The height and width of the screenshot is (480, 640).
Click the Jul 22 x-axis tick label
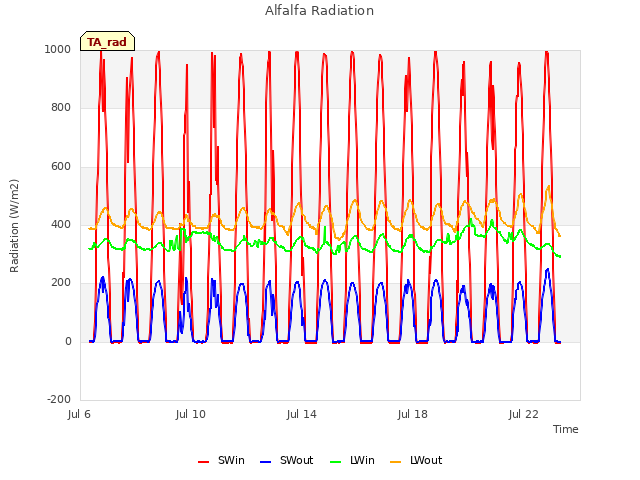coord(524,414)
